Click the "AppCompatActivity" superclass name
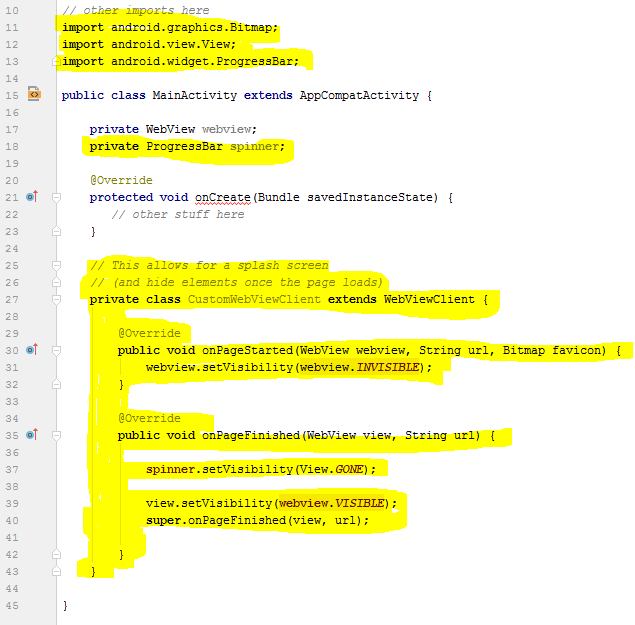Screen dimensions: 635x625 (x=359, y=96)
